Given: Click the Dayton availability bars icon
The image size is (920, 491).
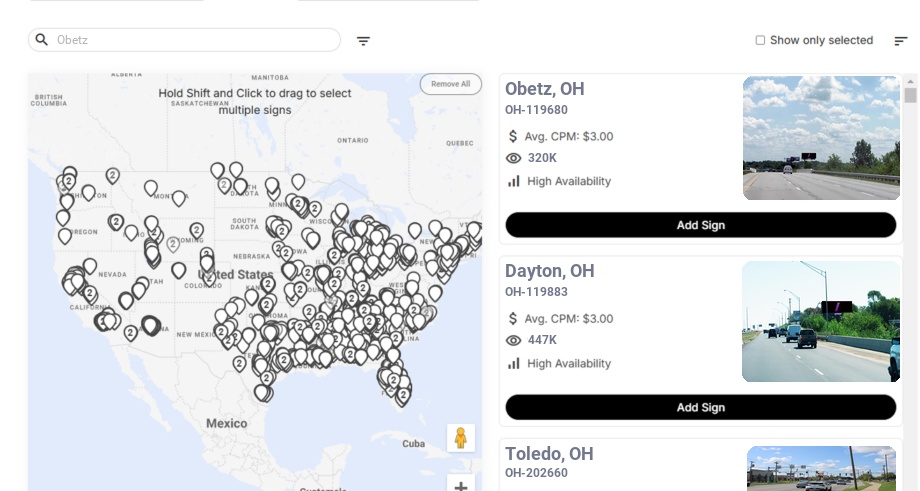Looking at the screenshot, I should pyautogui.click(x=514, y=363).
